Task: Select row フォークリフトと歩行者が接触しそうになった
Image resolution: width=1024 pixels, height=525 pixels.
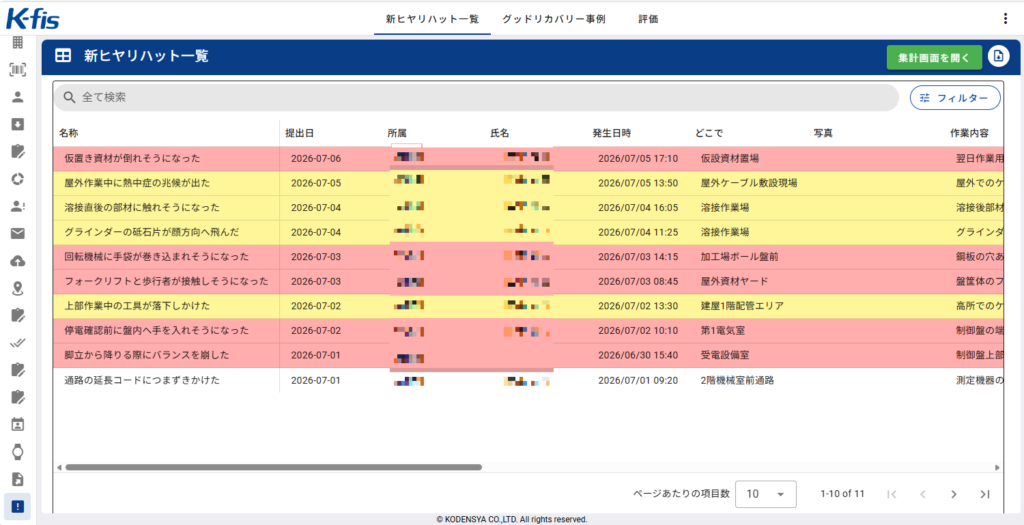Action: point(528,281)
